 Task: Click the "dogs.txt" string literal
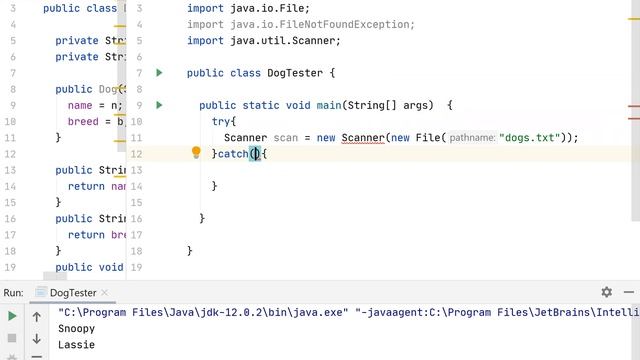(529, 138)
